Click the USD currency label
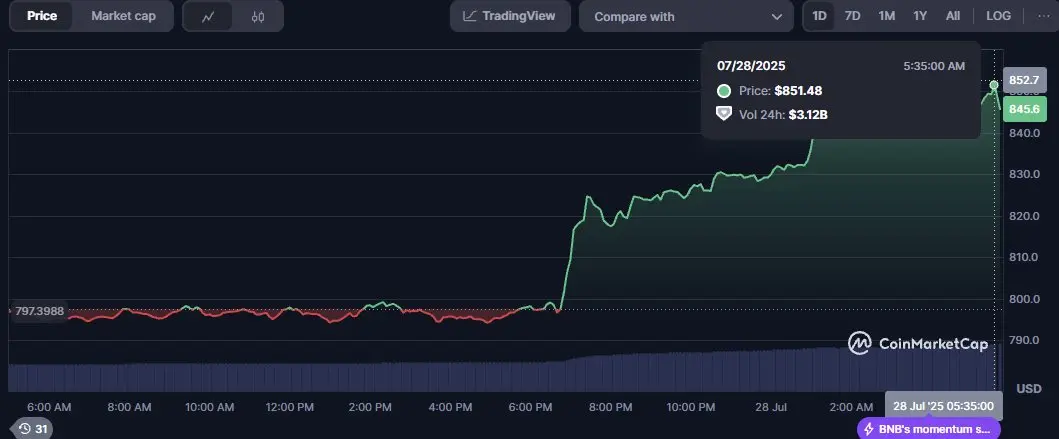 [x=1029, y=389]
